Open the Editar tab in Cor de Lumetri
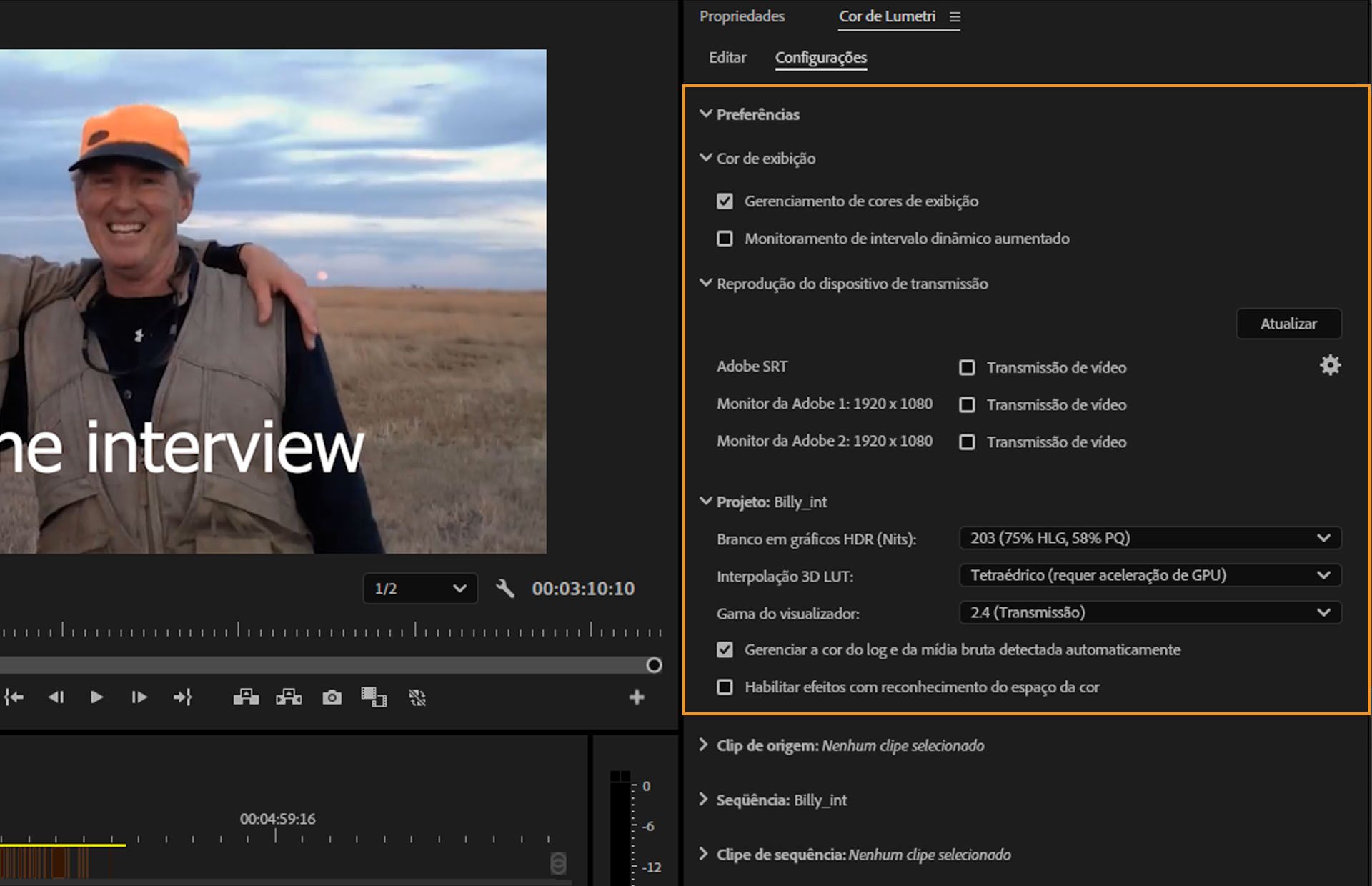This screenshot has height=886, width=1372. tap(727, 57)
